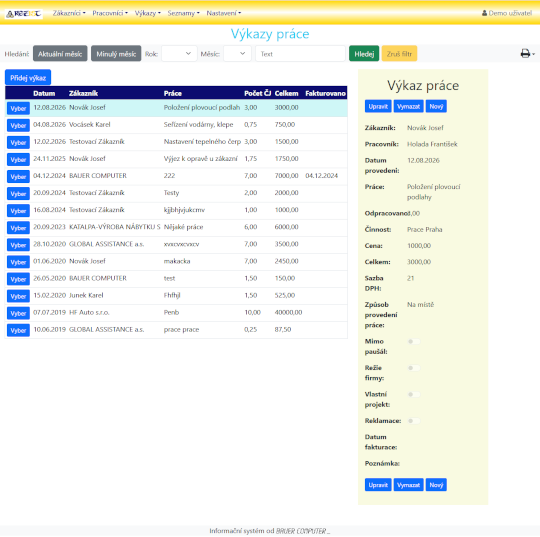Select row Novák Josef 12.08.2026 with Vyber
This screenshot has height=537, width=540.
pyautogui.click(x=18, y=109)
